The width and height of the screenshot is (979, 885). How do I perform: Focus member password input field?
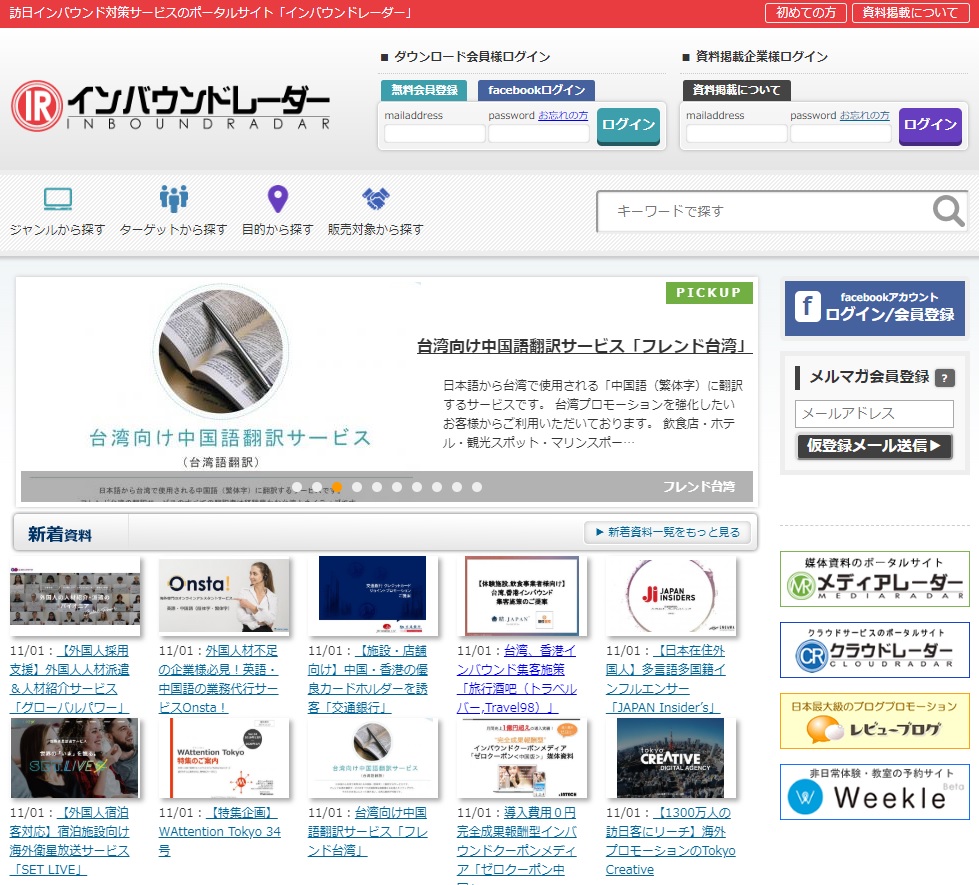(x=539, y=134)
